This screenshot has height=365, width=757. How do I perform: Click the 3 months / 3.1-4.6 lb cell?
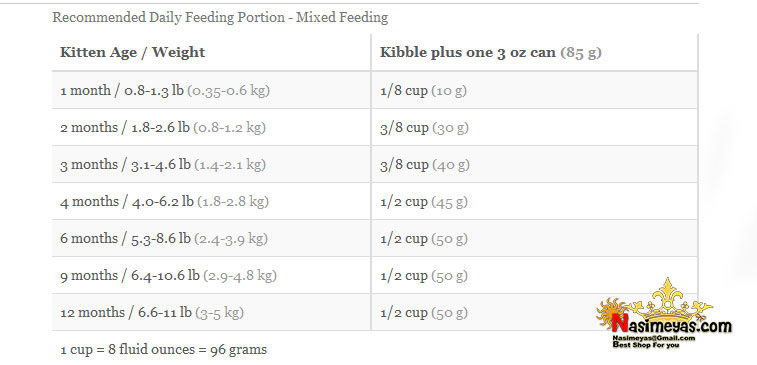[211, 165]
